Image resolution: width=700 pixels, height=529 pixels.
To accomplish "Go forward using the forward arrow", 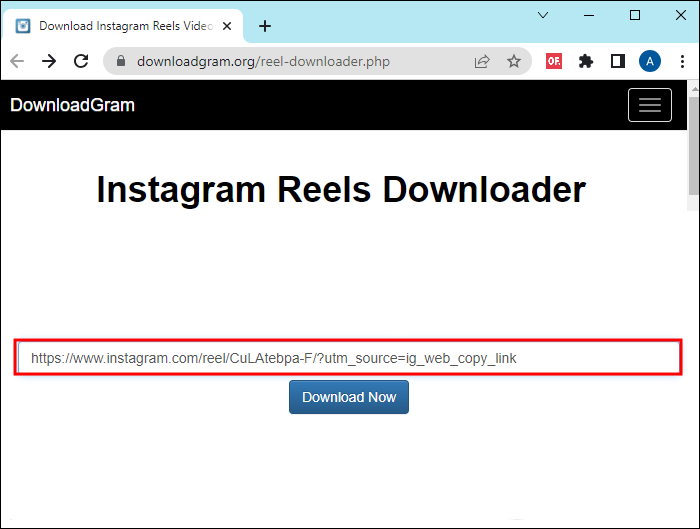I will tap(49, 61).
